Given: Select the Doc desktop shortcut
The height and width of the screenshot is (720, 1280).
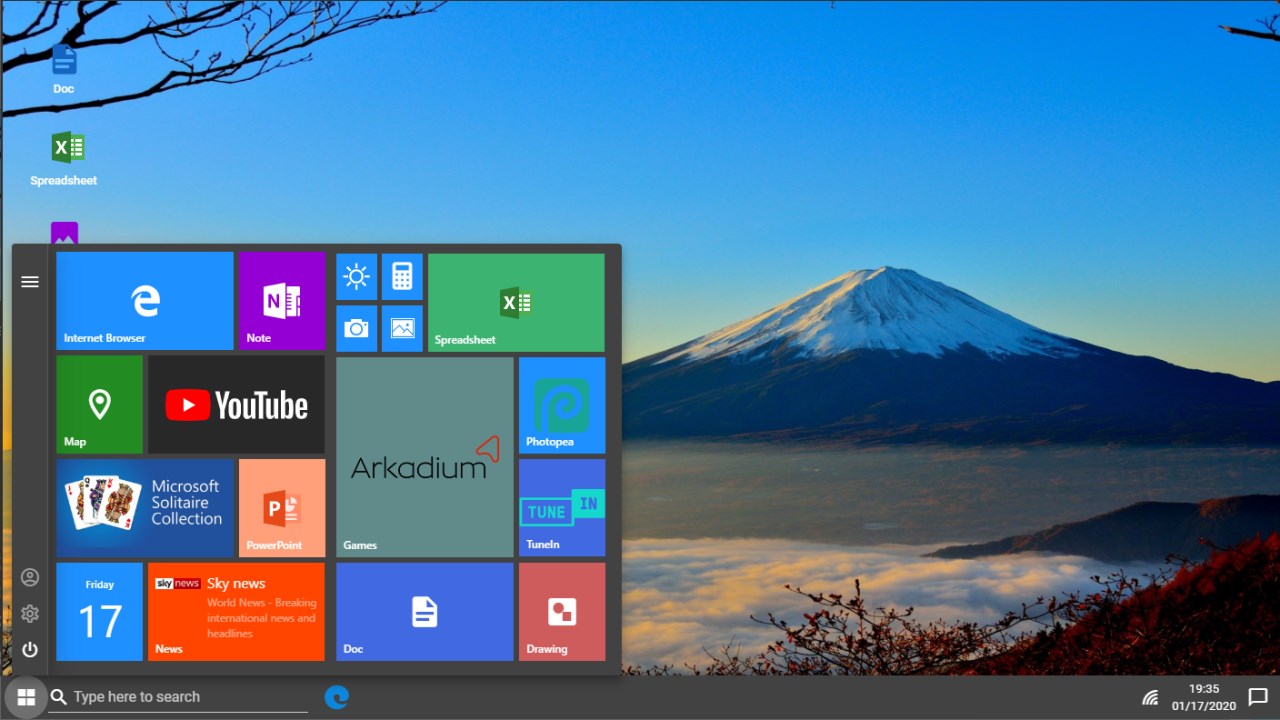Looking at the screenshot, I should tap(64, 68).
